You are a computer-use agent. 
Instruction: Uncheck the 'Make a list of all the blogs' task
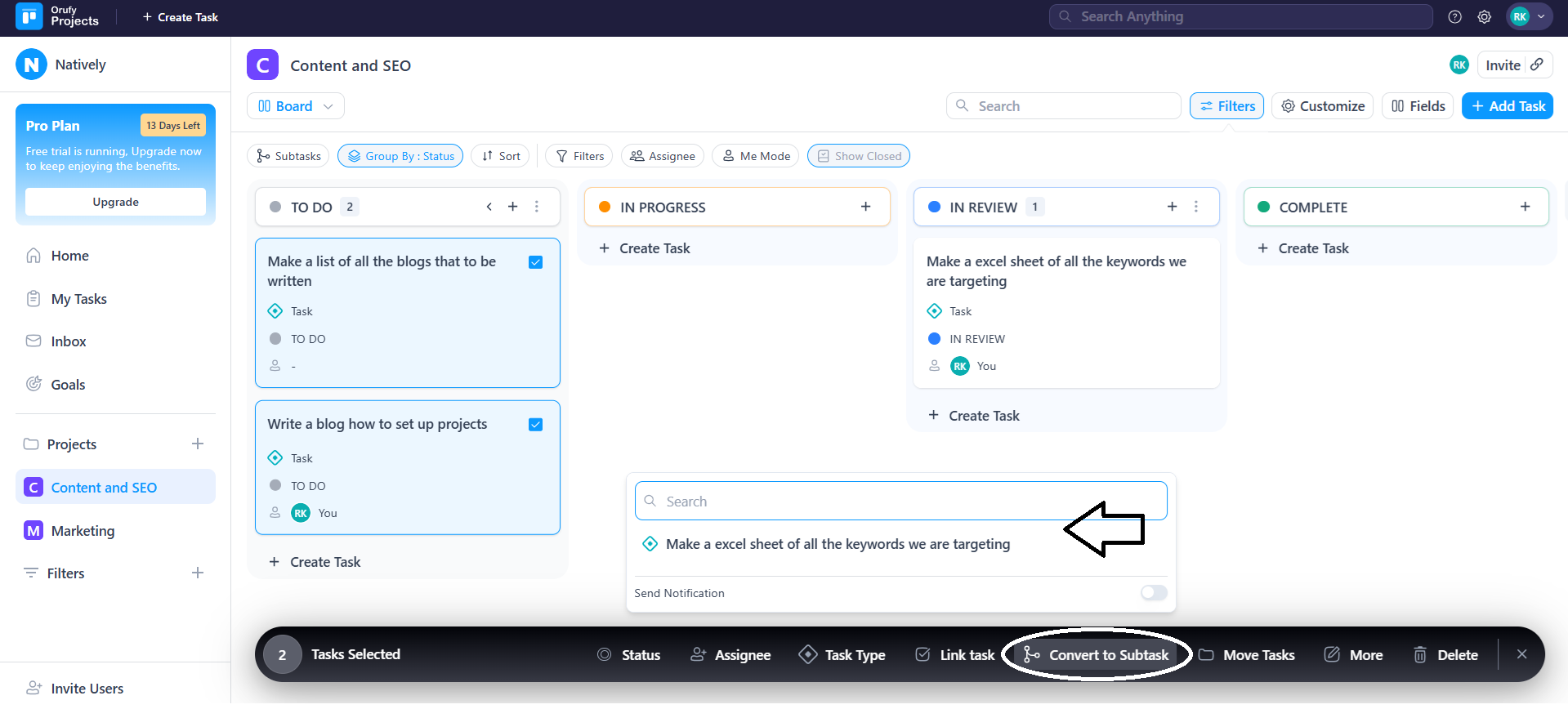click(x=536, y=262)
